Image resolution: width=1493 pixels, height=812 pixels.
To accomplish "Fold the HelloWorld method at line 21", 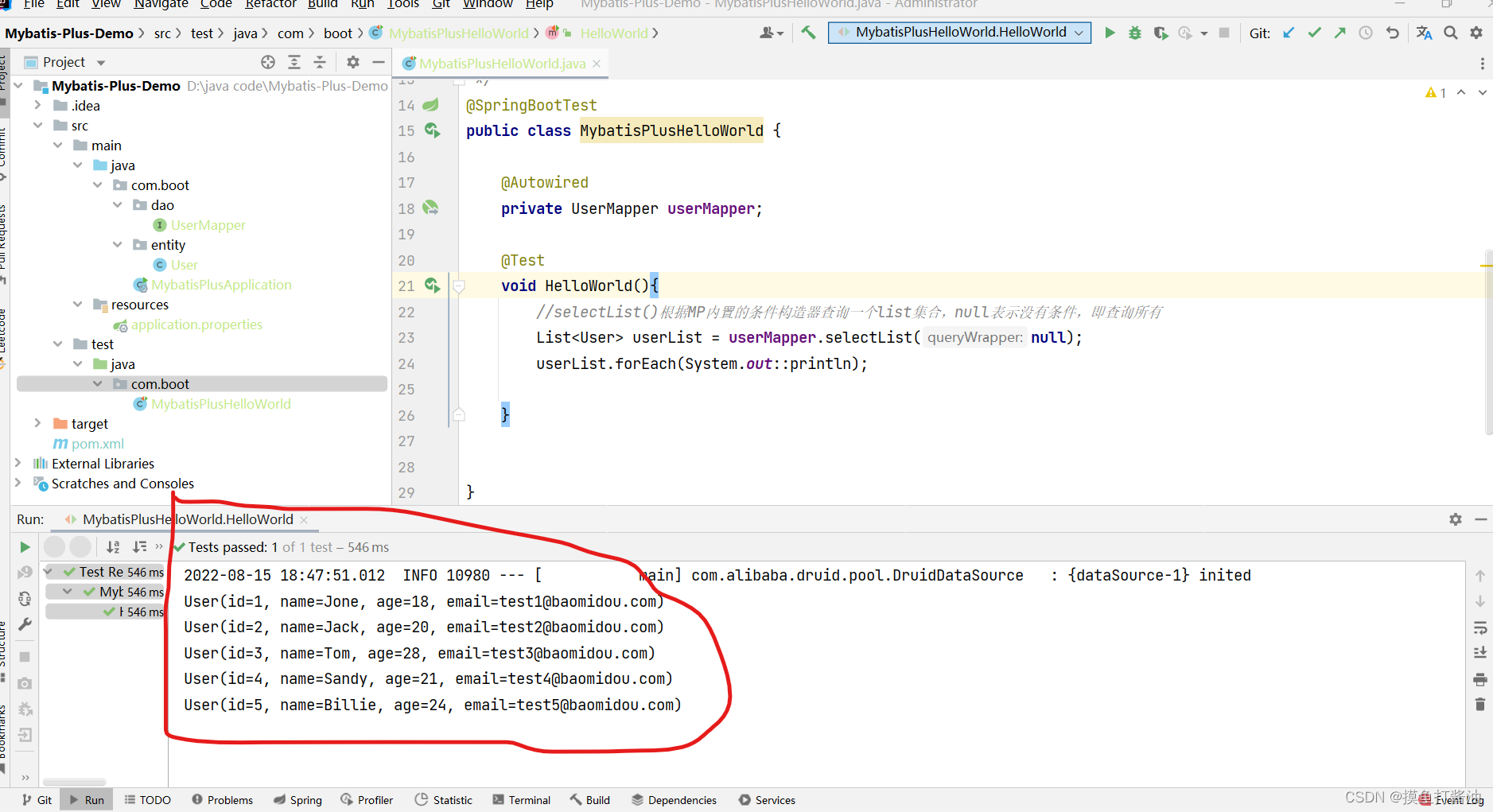I will tap(459, 286).
